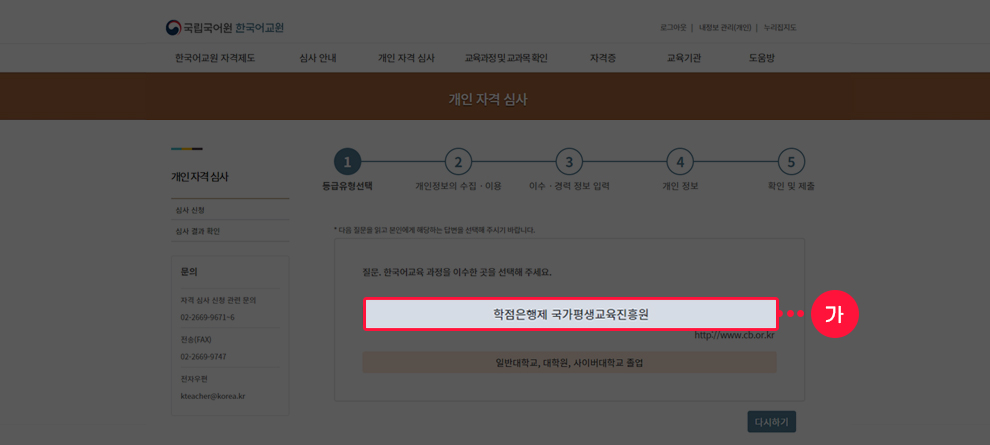Open the 자격증 menu
Viewport: 990px width, 445px height.
603,58
